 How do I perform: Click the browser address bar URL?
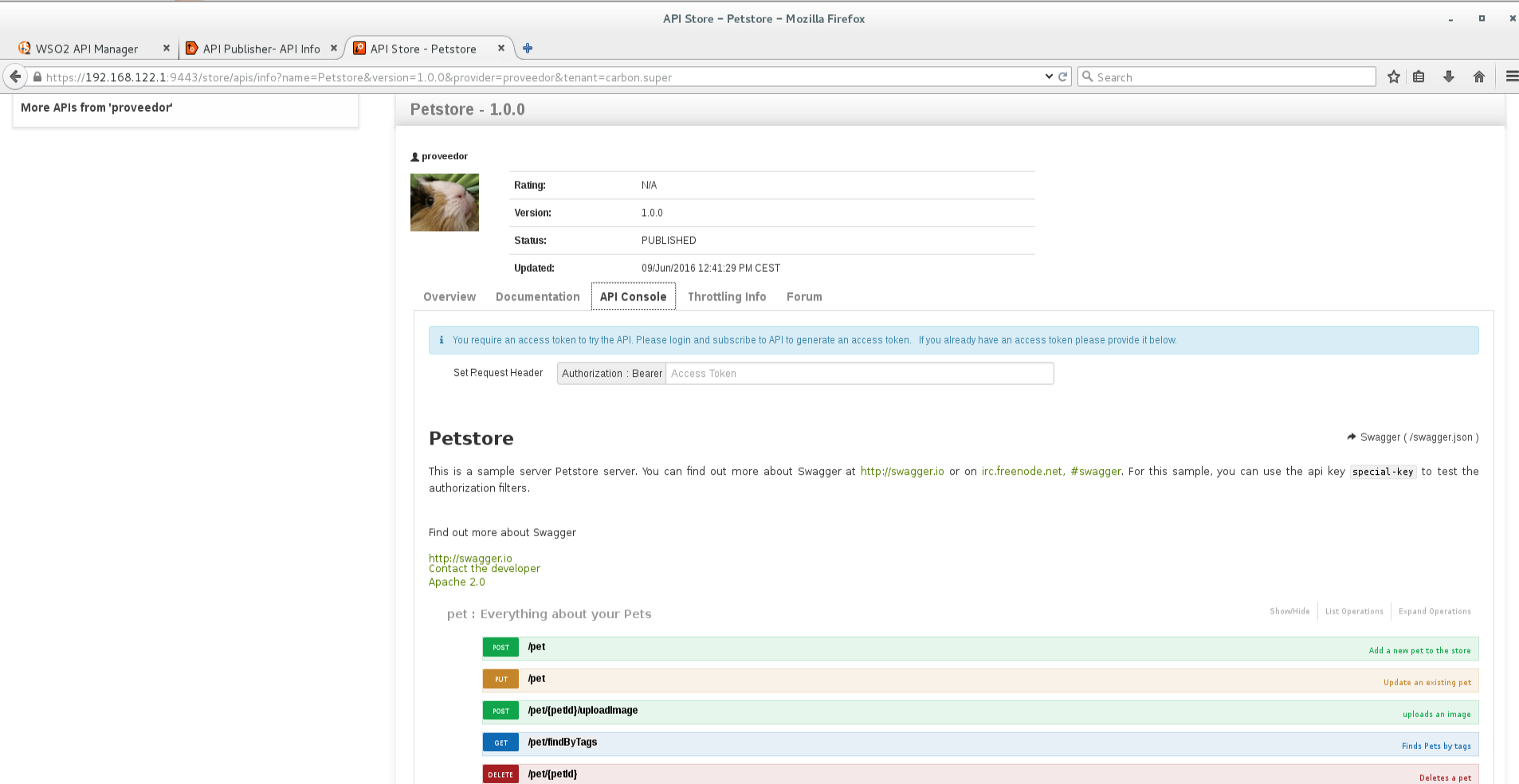(x=359, y=77)
